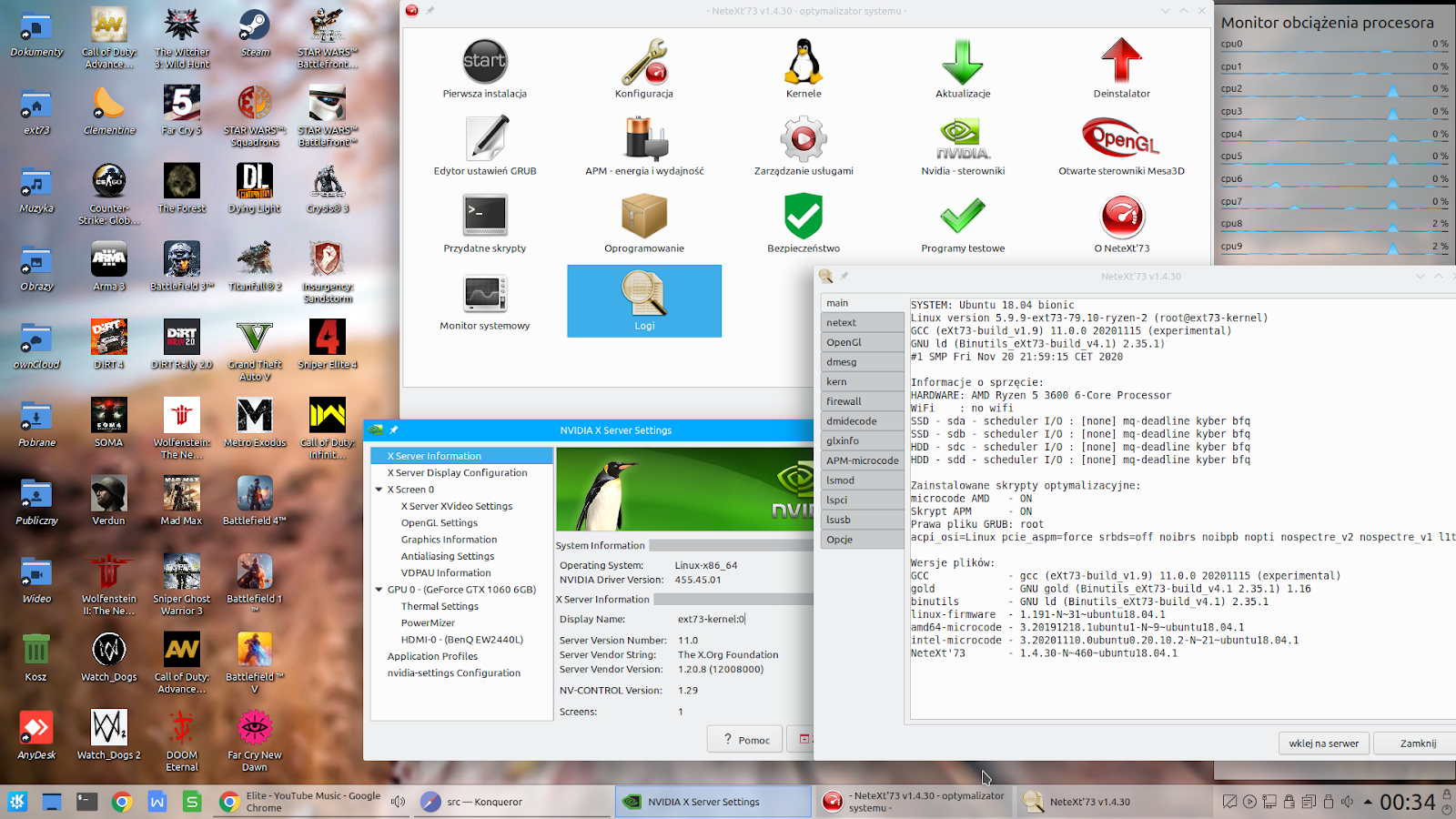Switch to Opcje tab in logs
The image size is (1456, 819).
(x=862, y=540)
